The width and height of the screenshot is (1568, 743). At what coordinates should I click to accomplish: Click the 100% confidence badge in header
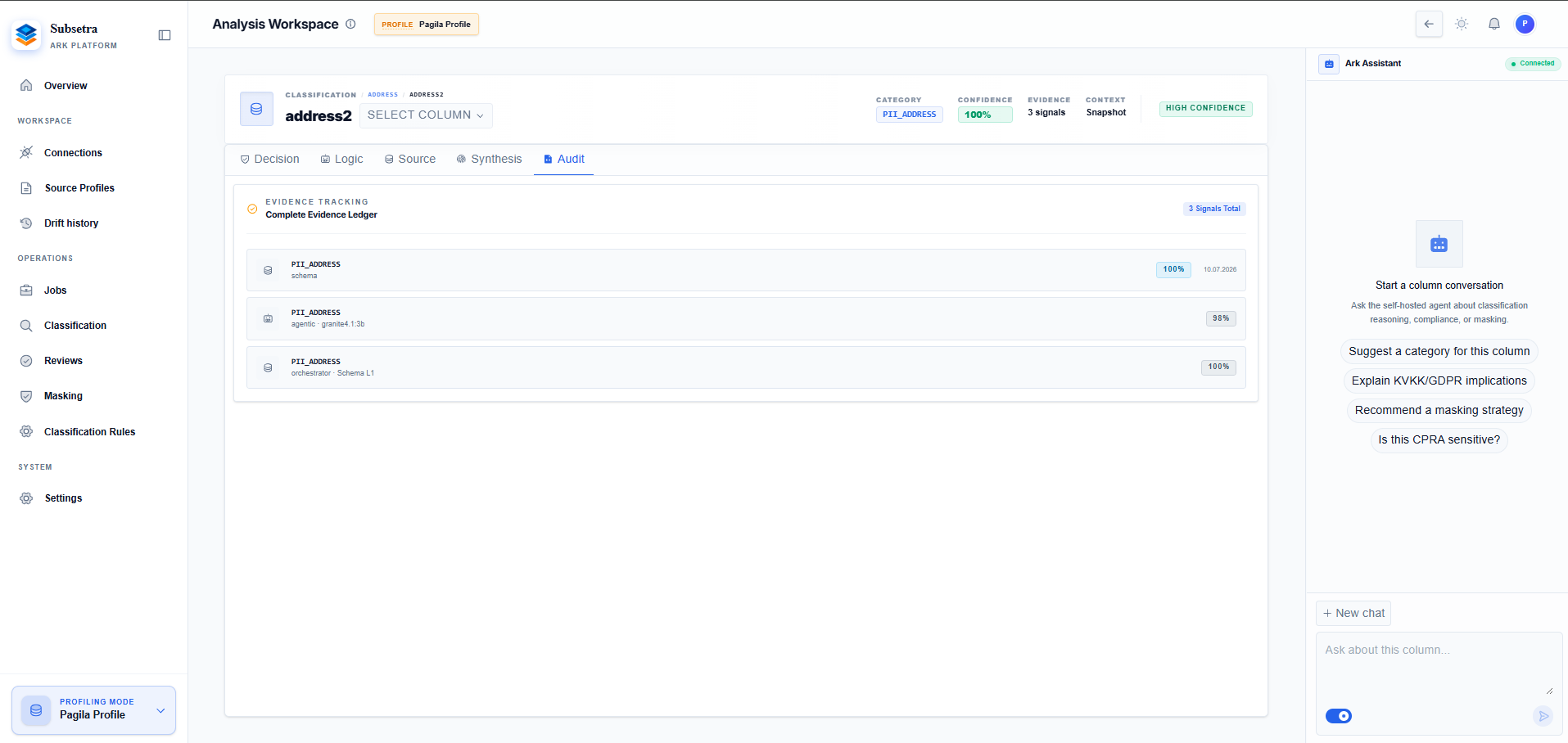985,115
